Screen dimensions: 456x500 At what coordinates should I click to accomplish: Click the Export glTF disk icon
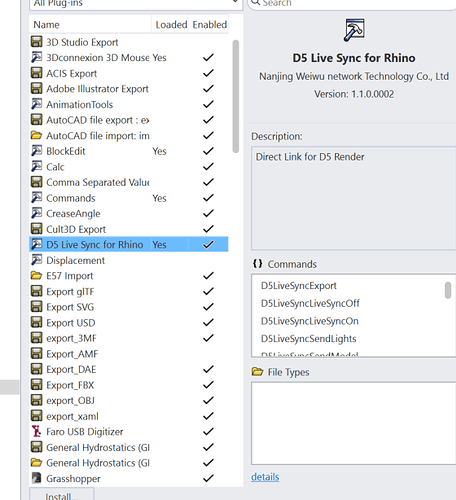(37, 291)
